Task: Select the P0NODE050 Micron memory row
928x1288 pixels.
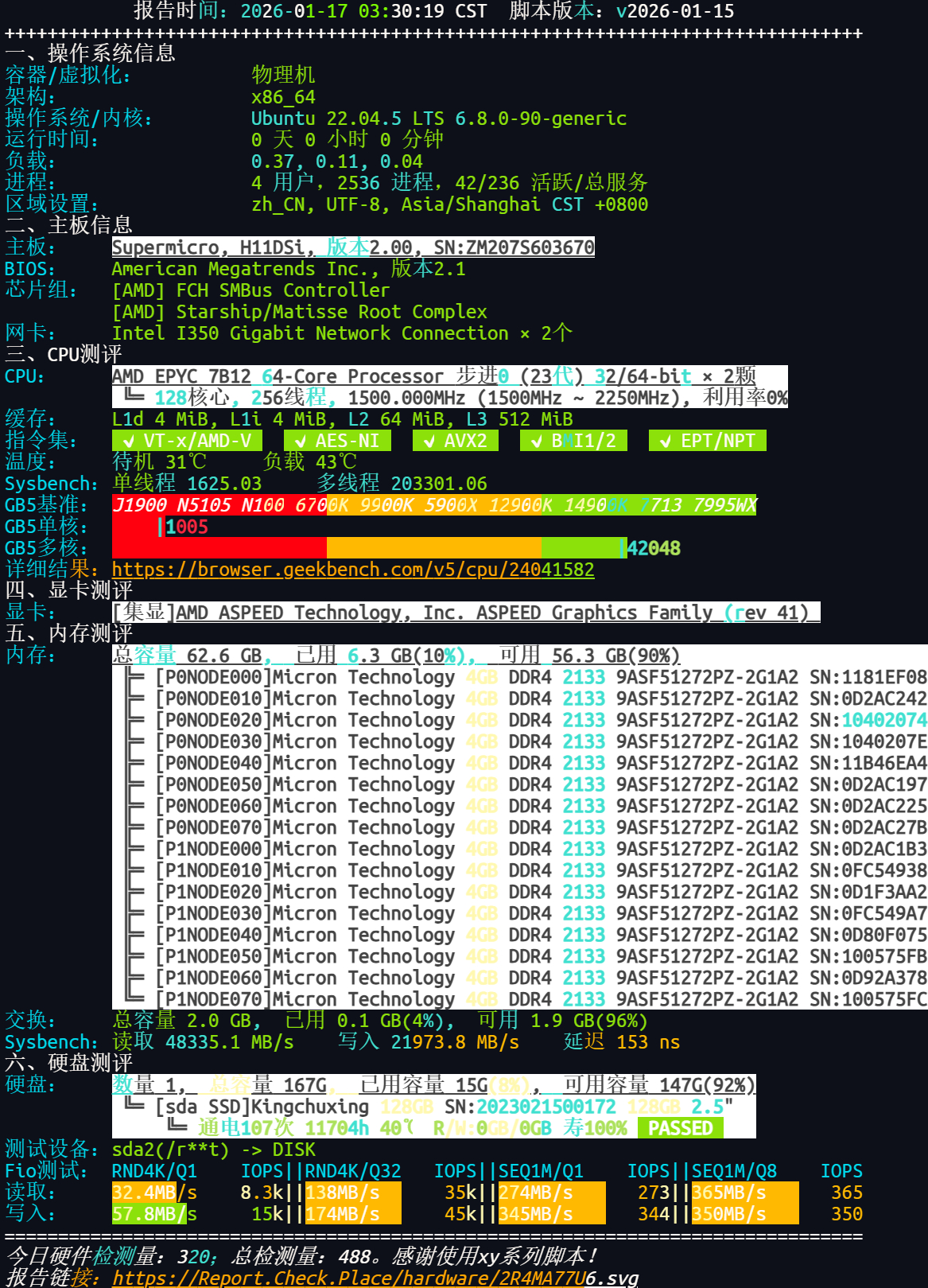Action: (526, 784)
